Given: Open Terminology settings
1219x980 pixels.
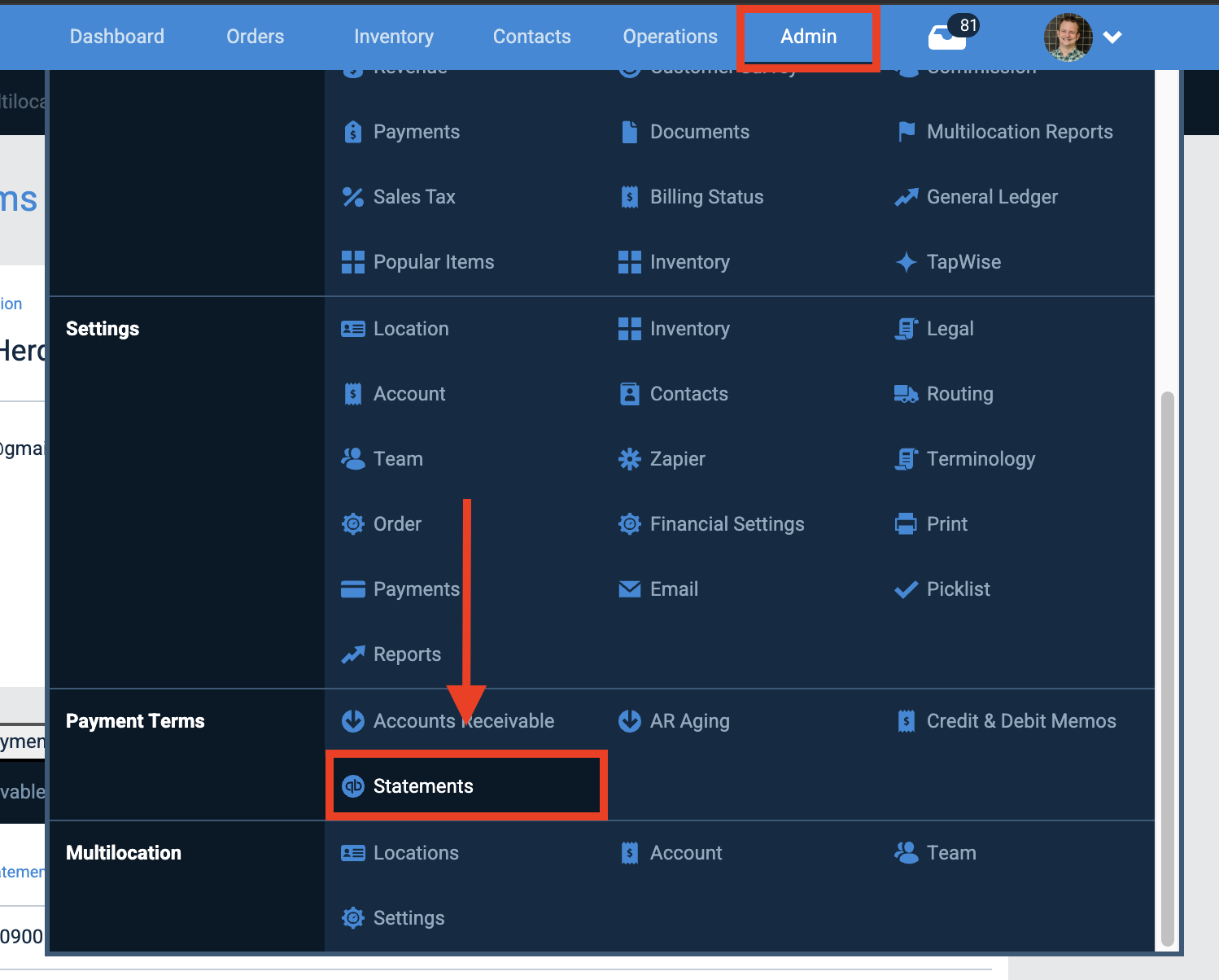Looking at the screenshot, I should (x=981, y=459).
